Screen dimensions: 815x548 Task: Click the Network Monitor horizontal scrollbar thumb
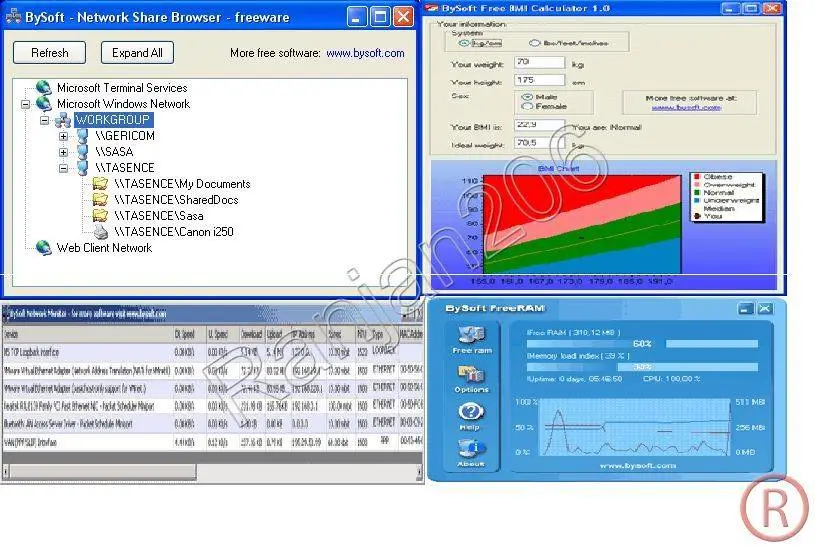(102, 472)
